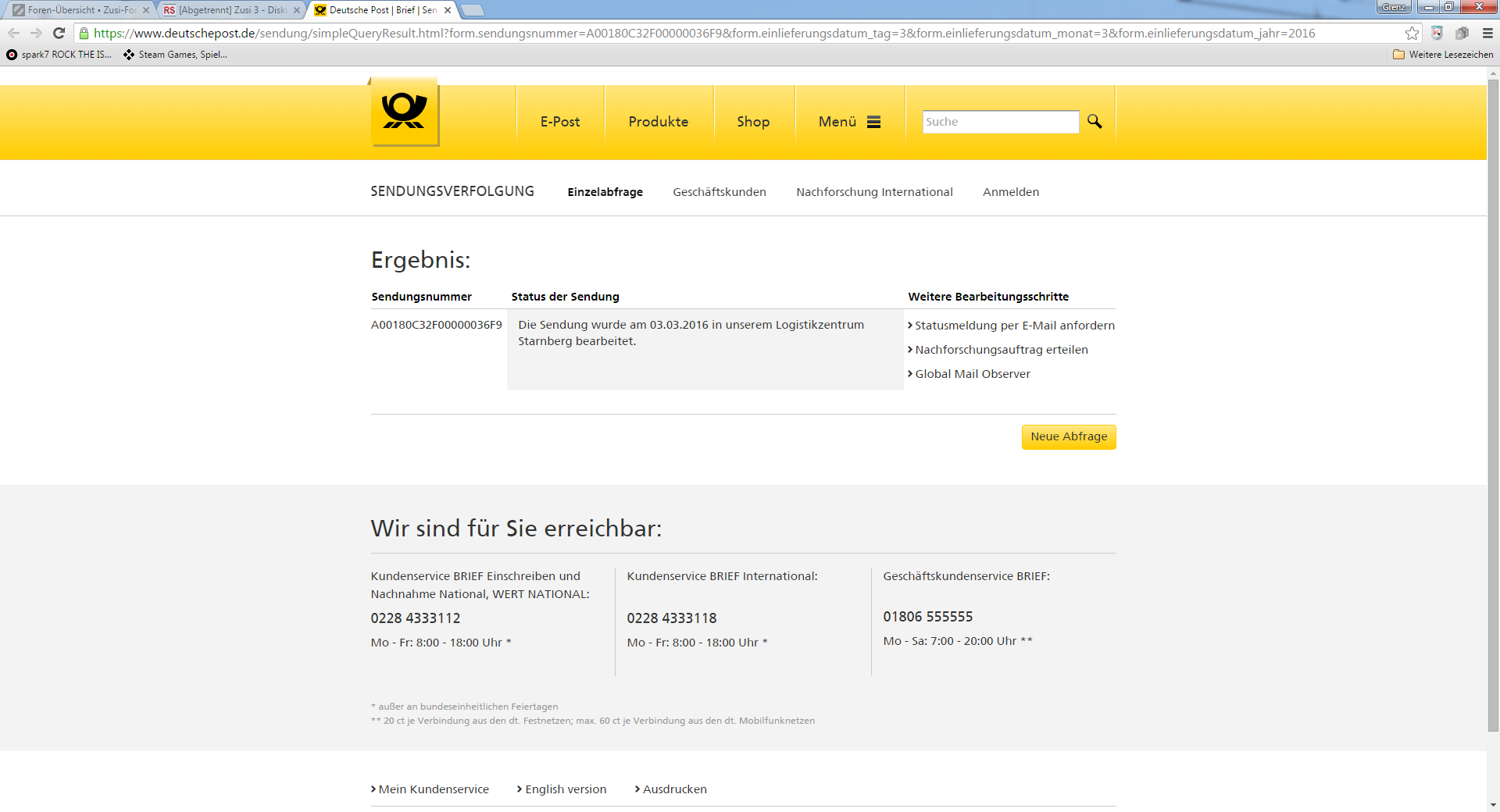The height and width of the screenshot is (812, 1500).
Task: Click the Sendungsnummer column header
Action: 422,297
